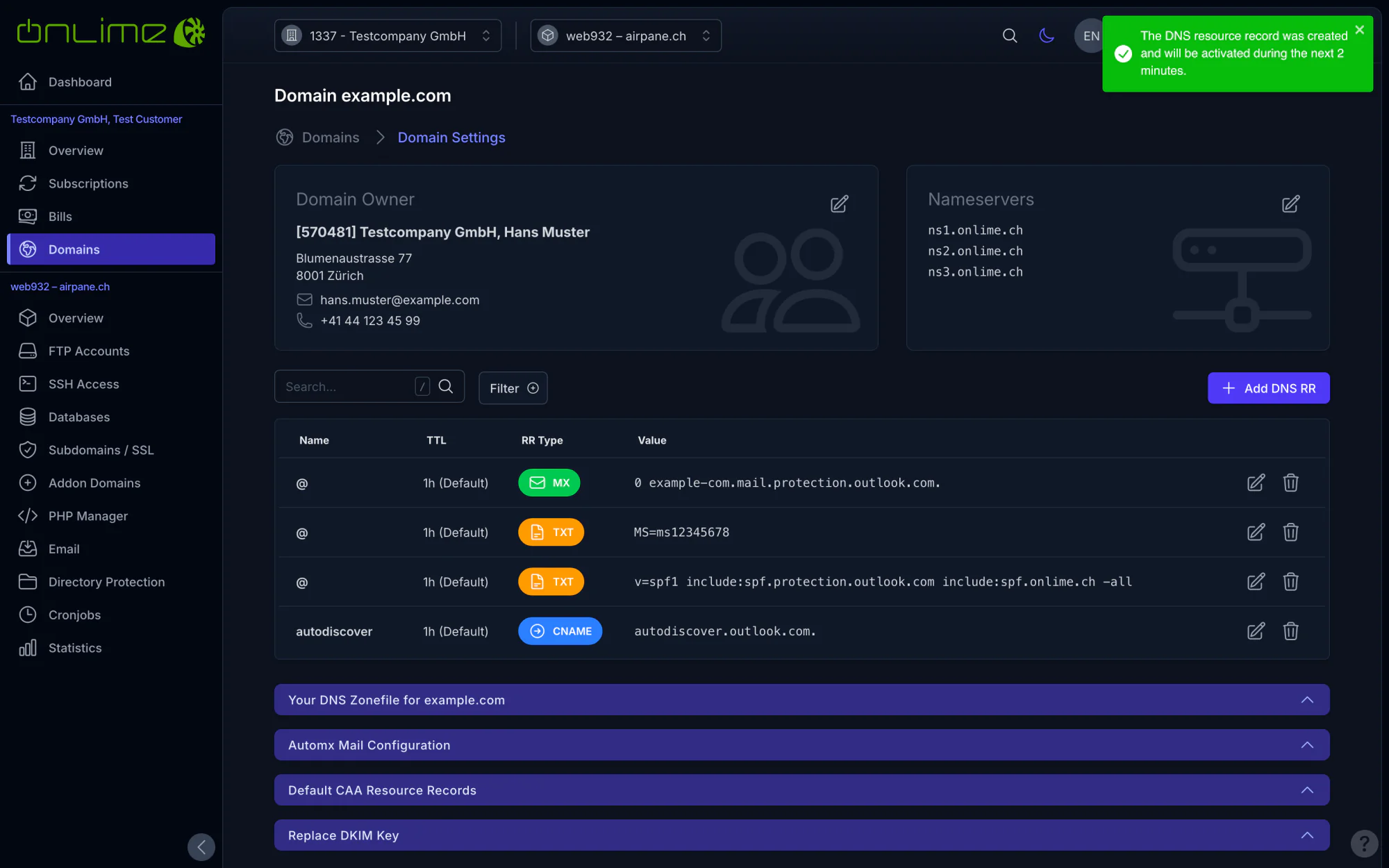Click the Add DNS RR button
The height and width of the screenshot is (868, 1389).
click(1268, 388)
